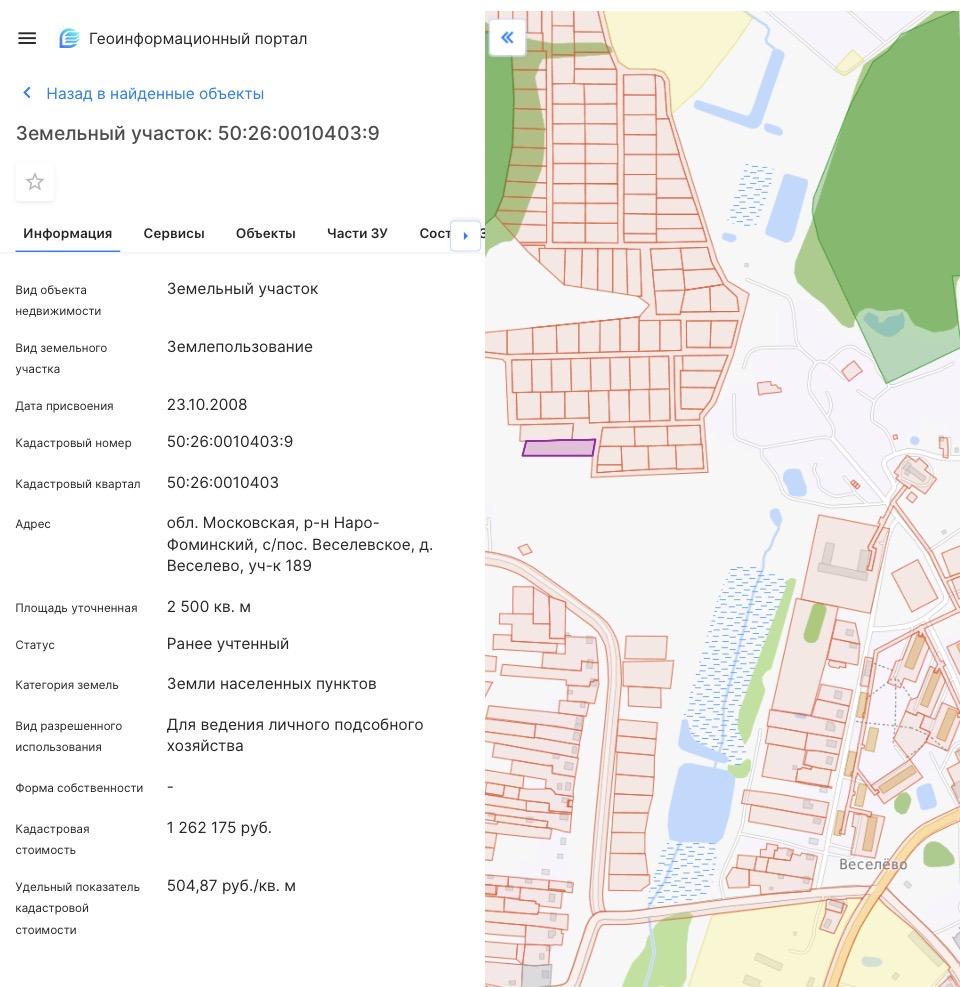Add the land plot to favorites with the star
Image resolution: width=960 pixels, height=987 pixels.
tap(35, 182)
